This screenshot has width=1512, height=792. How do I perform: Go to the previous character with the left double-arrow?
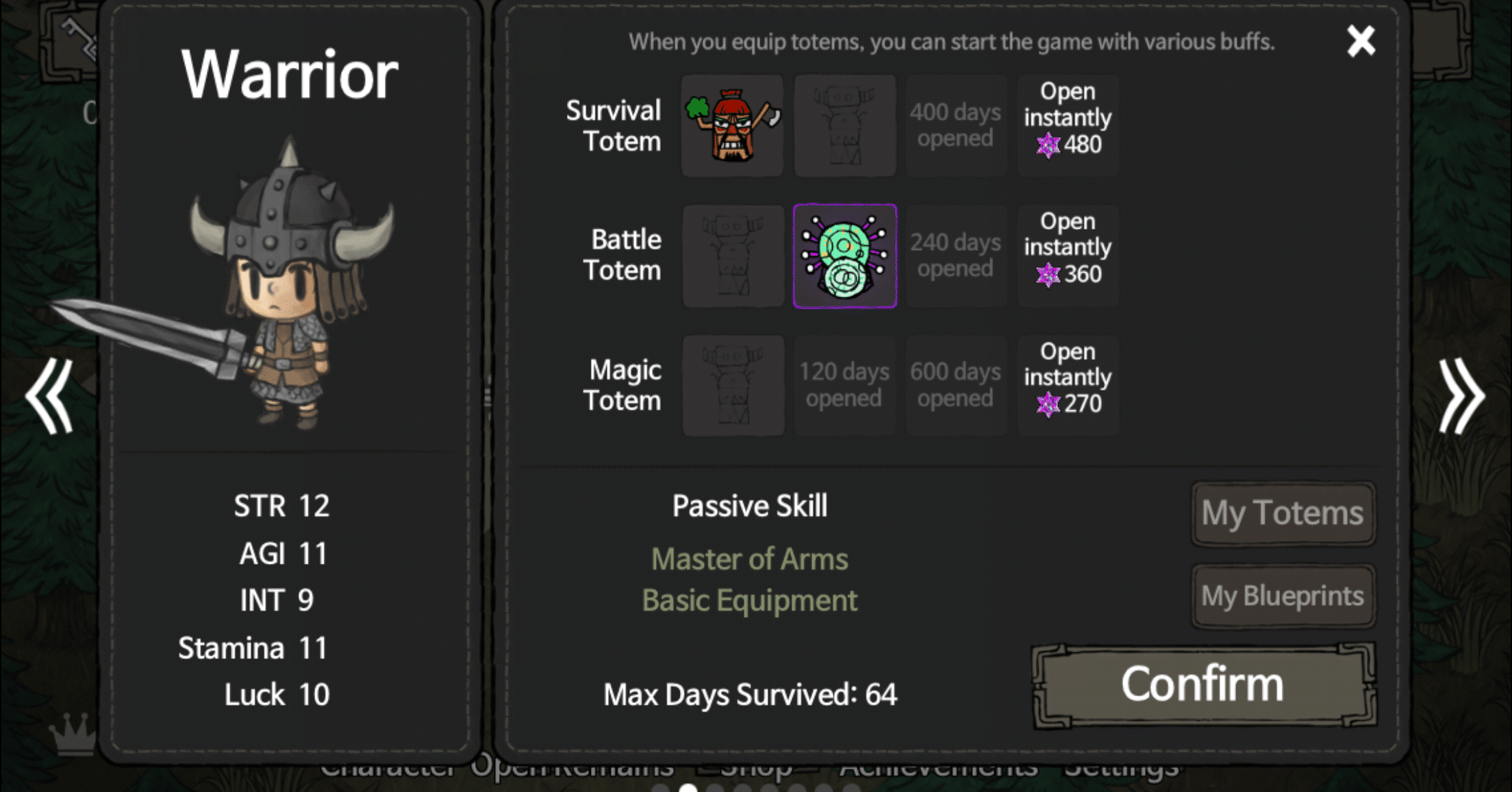click(x=49, y=395)
